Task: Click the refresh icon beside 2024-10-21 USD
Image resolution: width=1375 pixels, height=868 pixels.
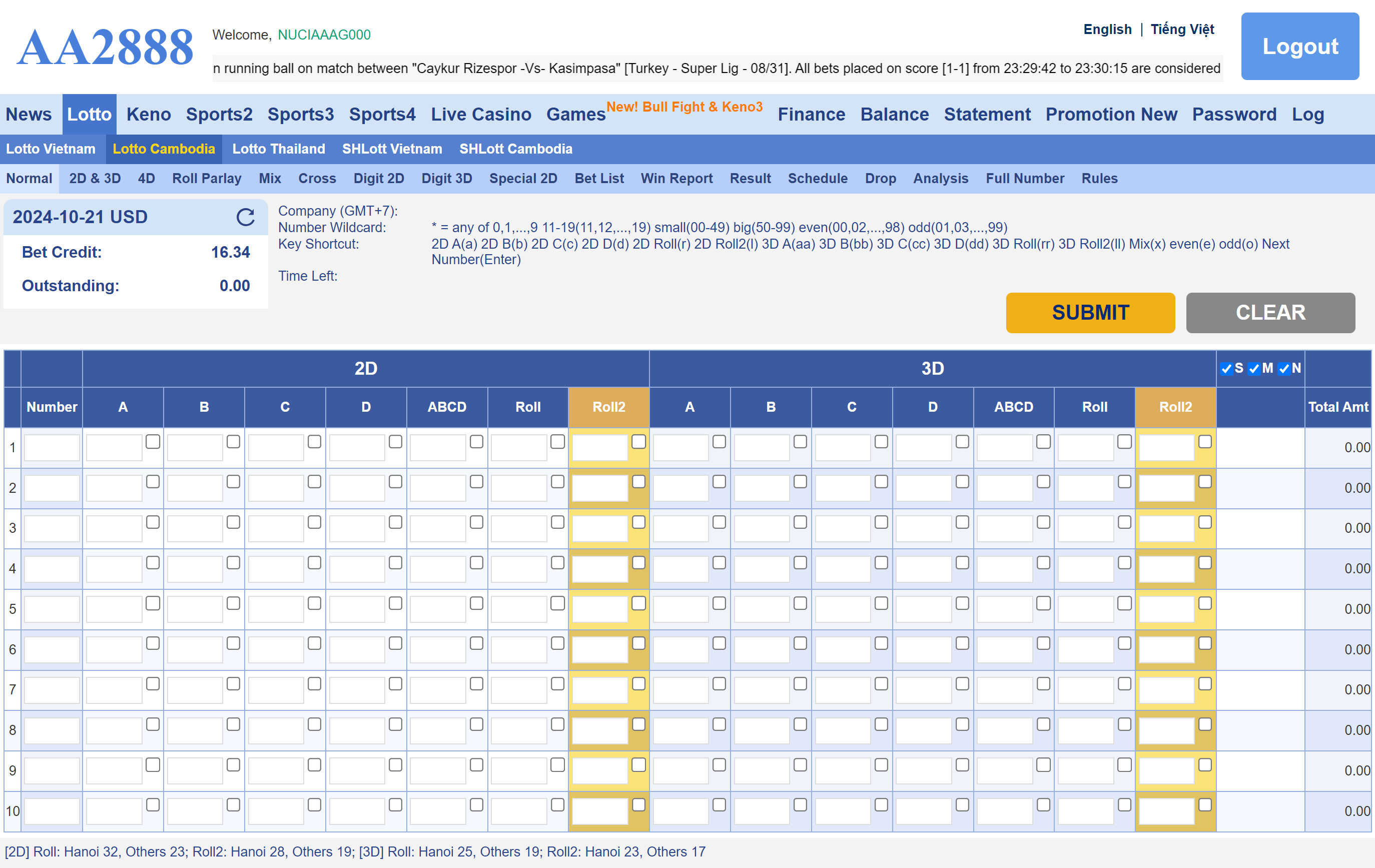Action: pos(246,217)
